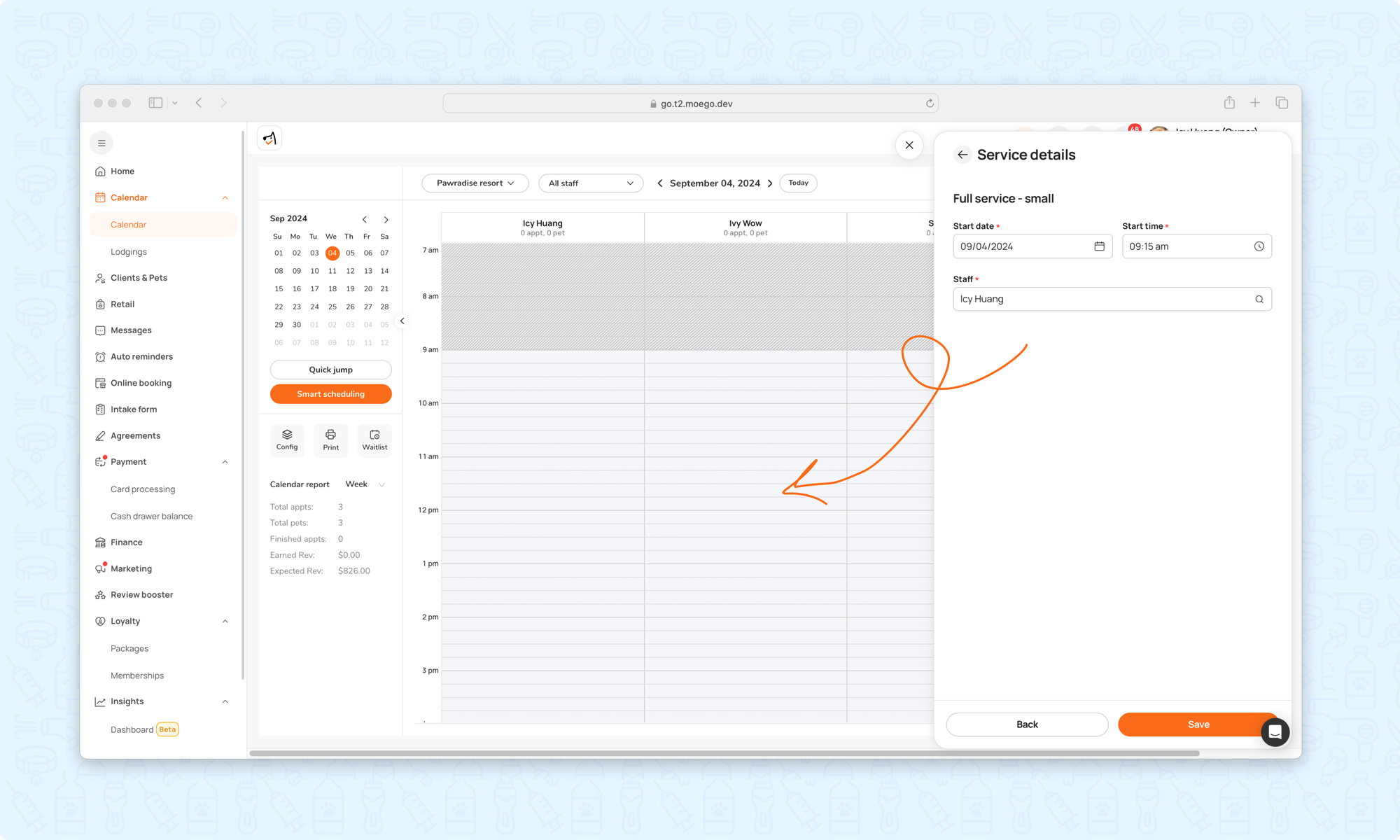Reload the page in browser address bar
1400x840 pixels.
coord(930,104)
